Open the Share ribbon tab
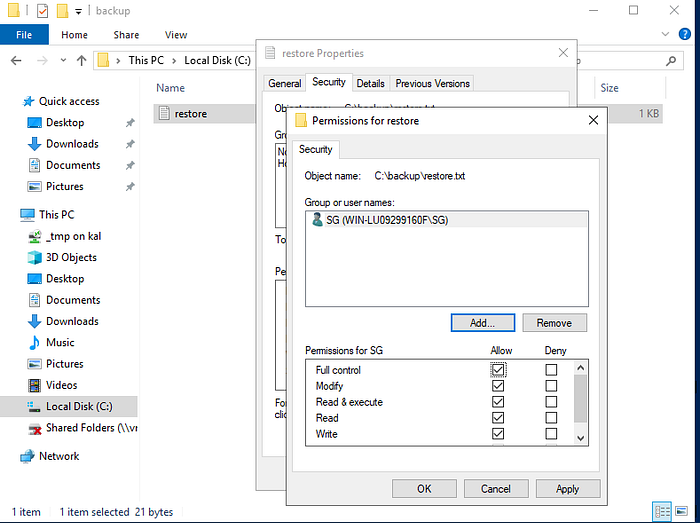Screen dimensions: 700x523 [x=126, y=35]
